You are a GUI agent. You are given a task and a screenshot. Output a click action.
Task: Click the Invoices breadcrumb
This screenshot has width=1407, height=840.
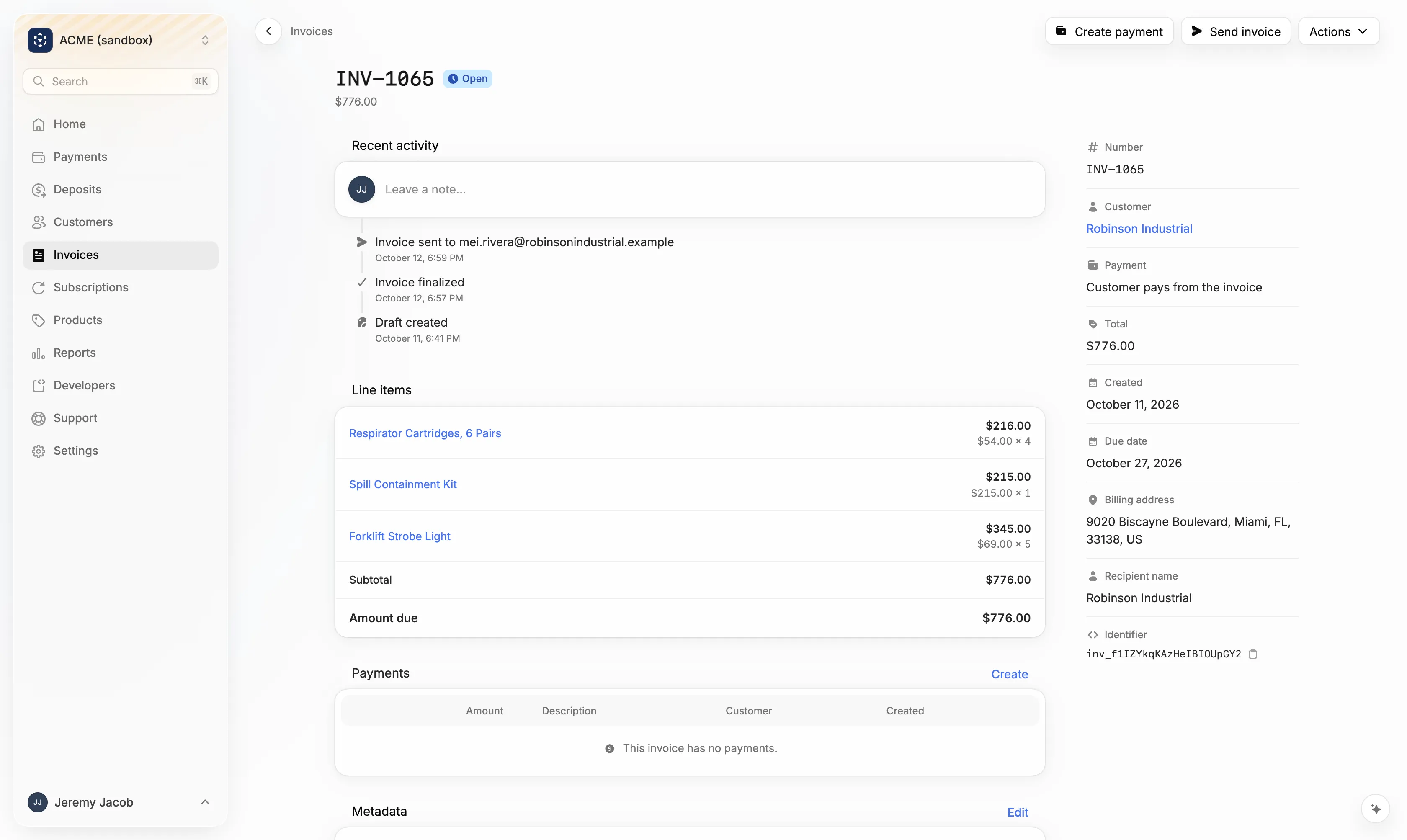pyautogui.click(x=311, y=31)
